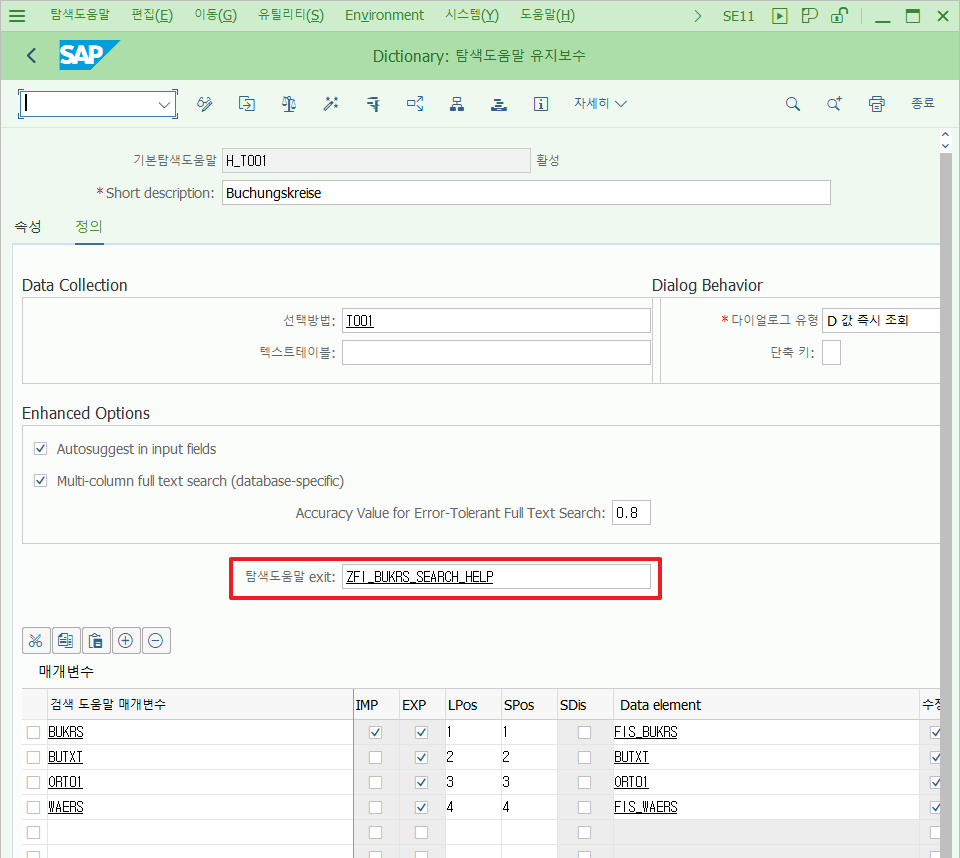This screenshot has height=858, width=960.
Task: Click the Cut scissors icon above parameters
Action: 36,641
